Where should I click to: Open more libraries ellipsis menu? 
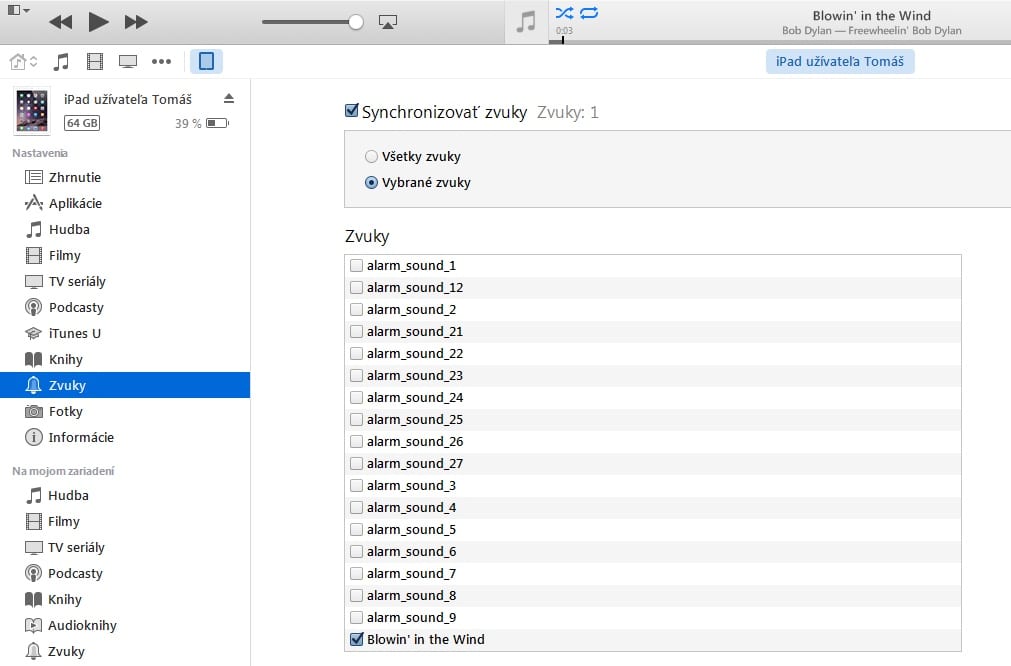pos(161,62)
